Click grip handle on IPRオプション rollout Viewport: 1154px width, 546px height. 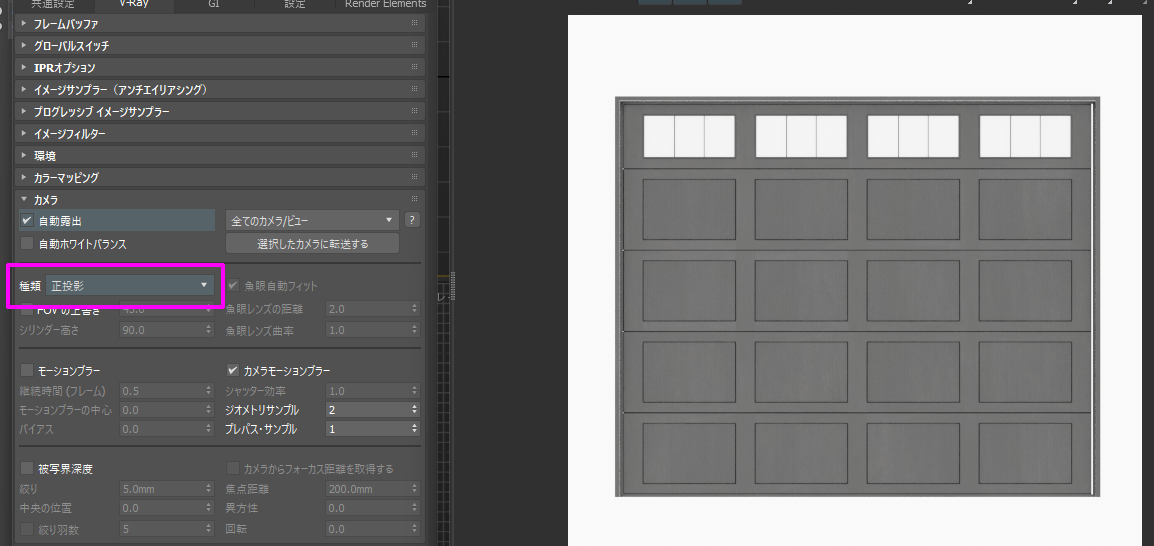pyautogui.click(x=414, y=68)
